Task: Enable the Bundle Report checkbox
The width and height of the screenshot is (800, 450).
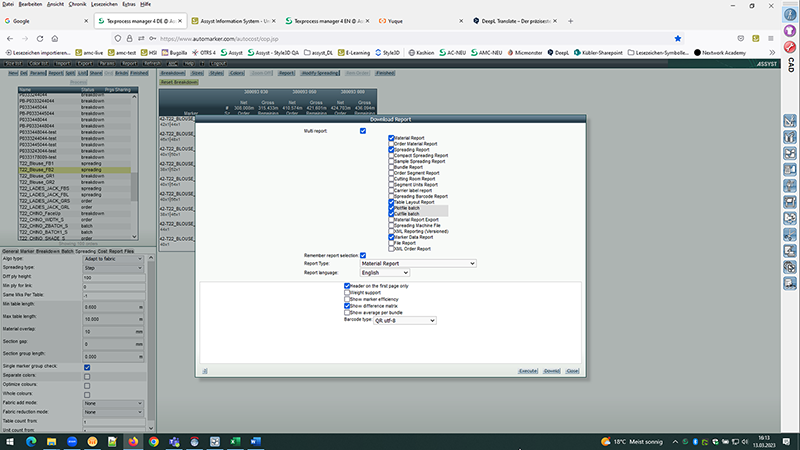Action: 392,165
